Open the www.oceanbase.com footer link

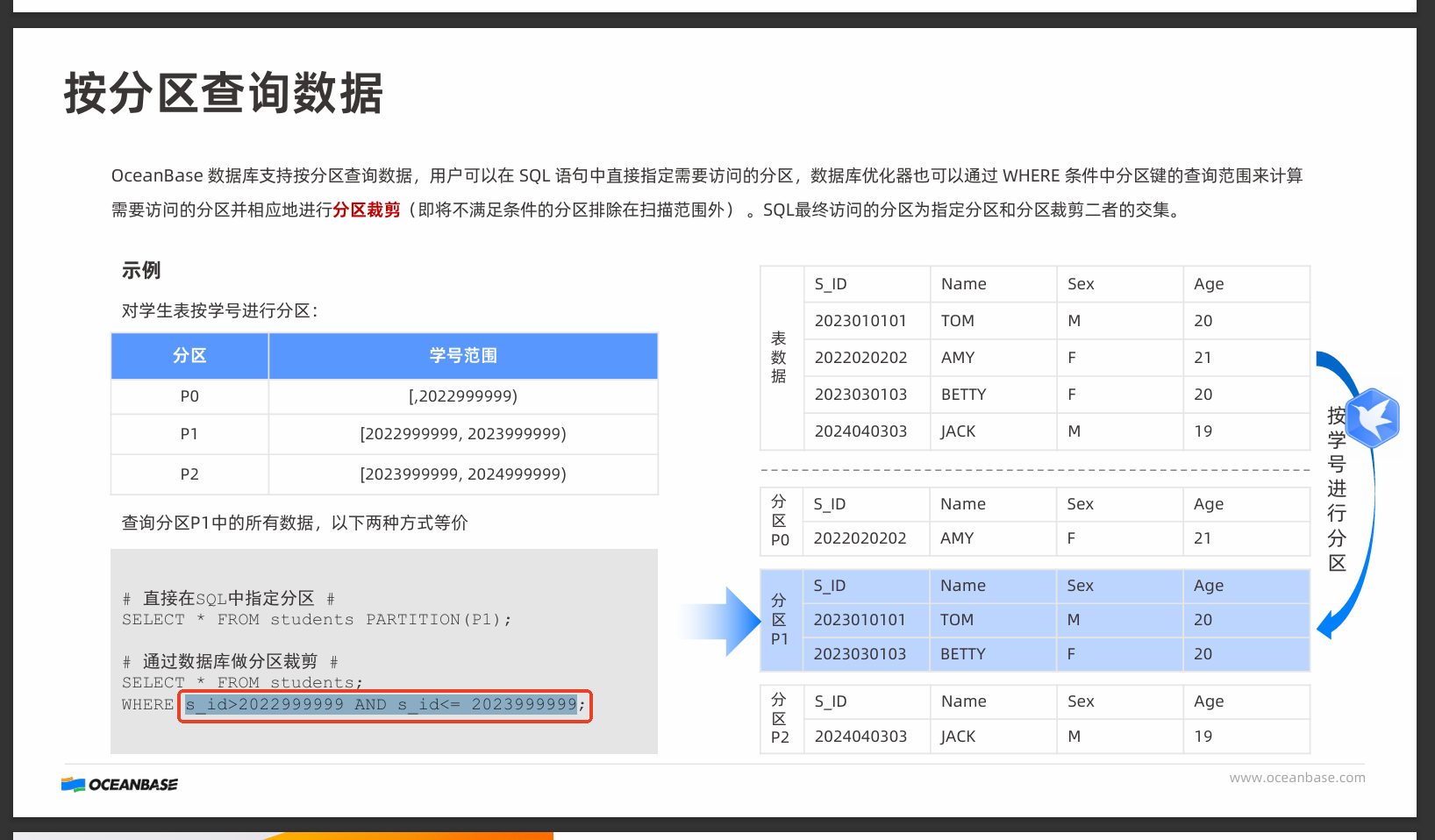pos(1296,777)
